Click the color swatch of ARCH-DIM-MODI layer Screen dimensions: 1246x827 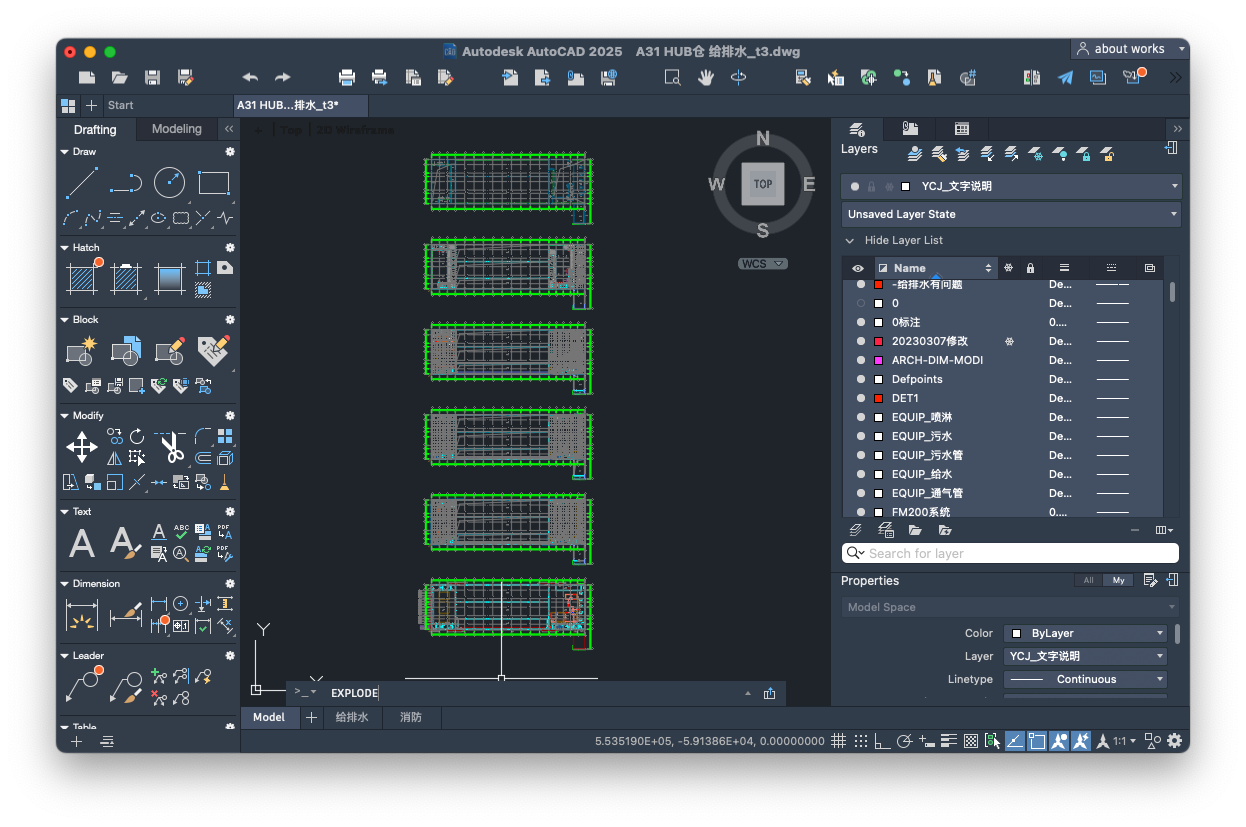coord(878,360)
